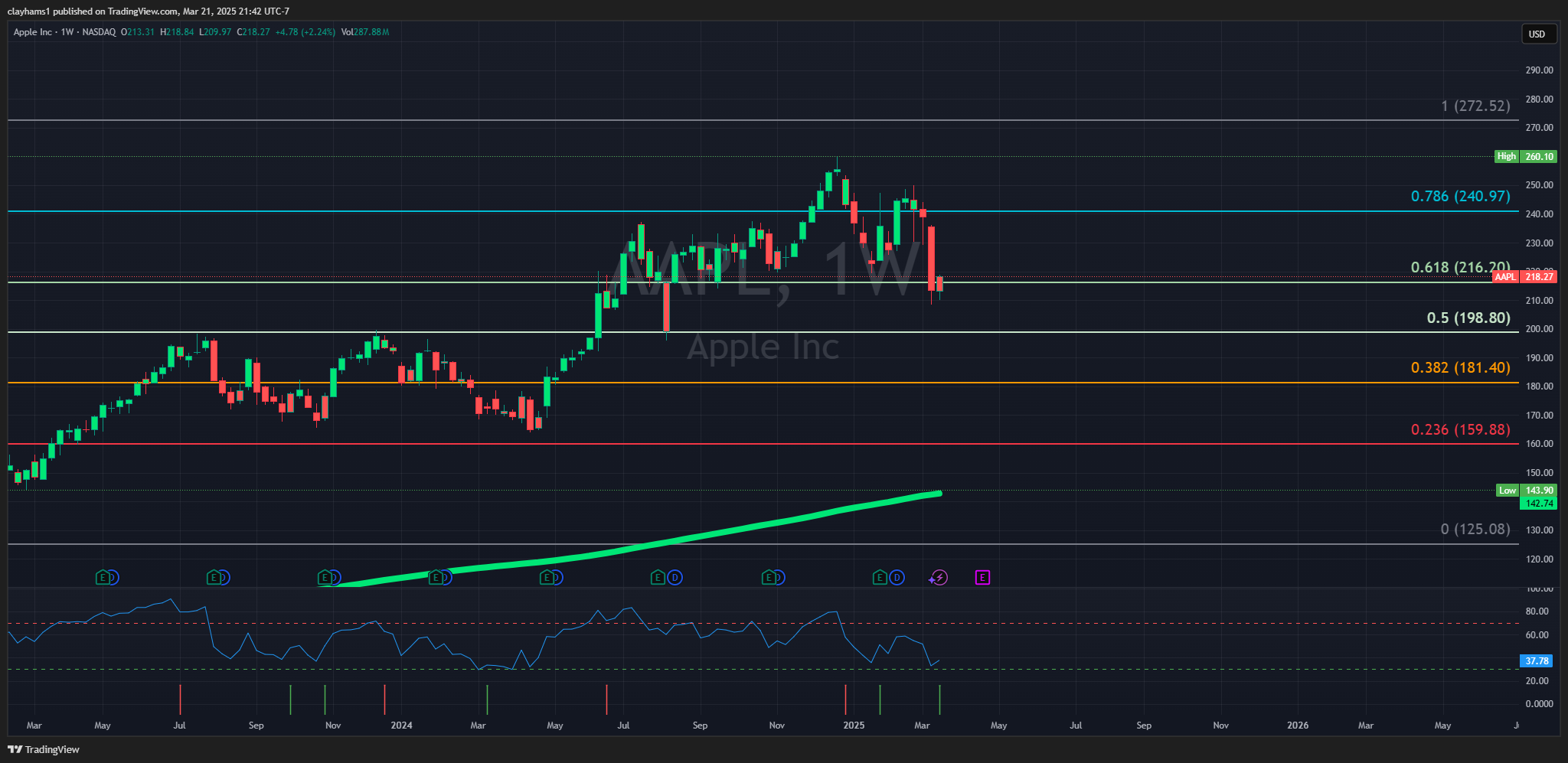
Task: Click the 1W interval label in header
Action: coord(67,32)
